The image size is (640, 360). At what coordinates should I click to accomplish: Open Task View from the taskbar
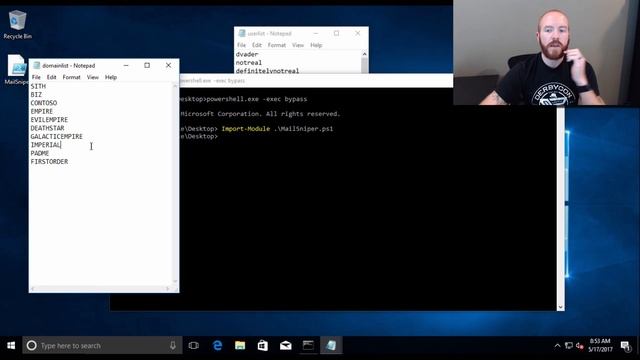tap(193, 346)
